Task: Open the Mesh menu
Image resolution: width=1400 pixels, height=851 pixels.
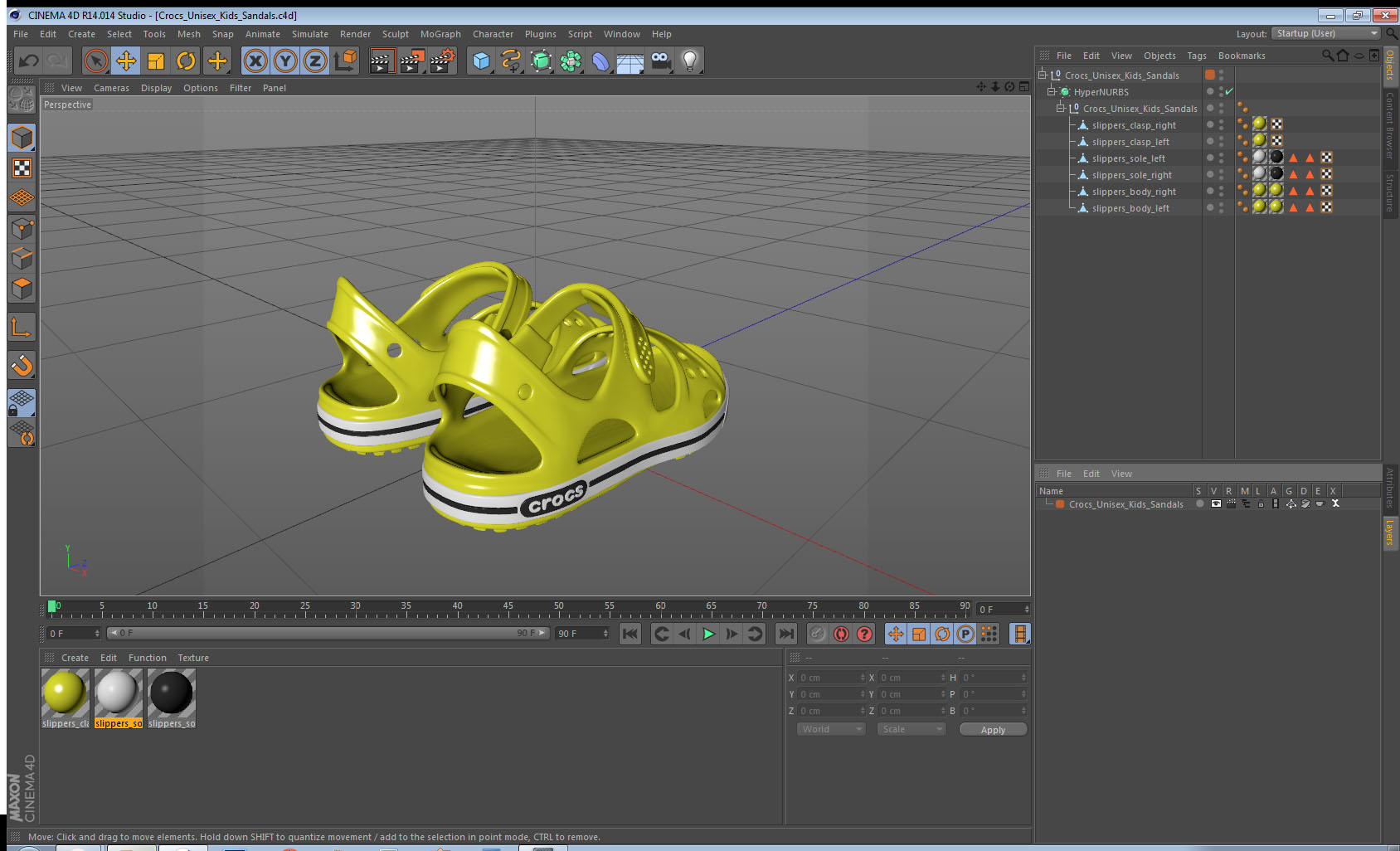Action: coord(189,34)
